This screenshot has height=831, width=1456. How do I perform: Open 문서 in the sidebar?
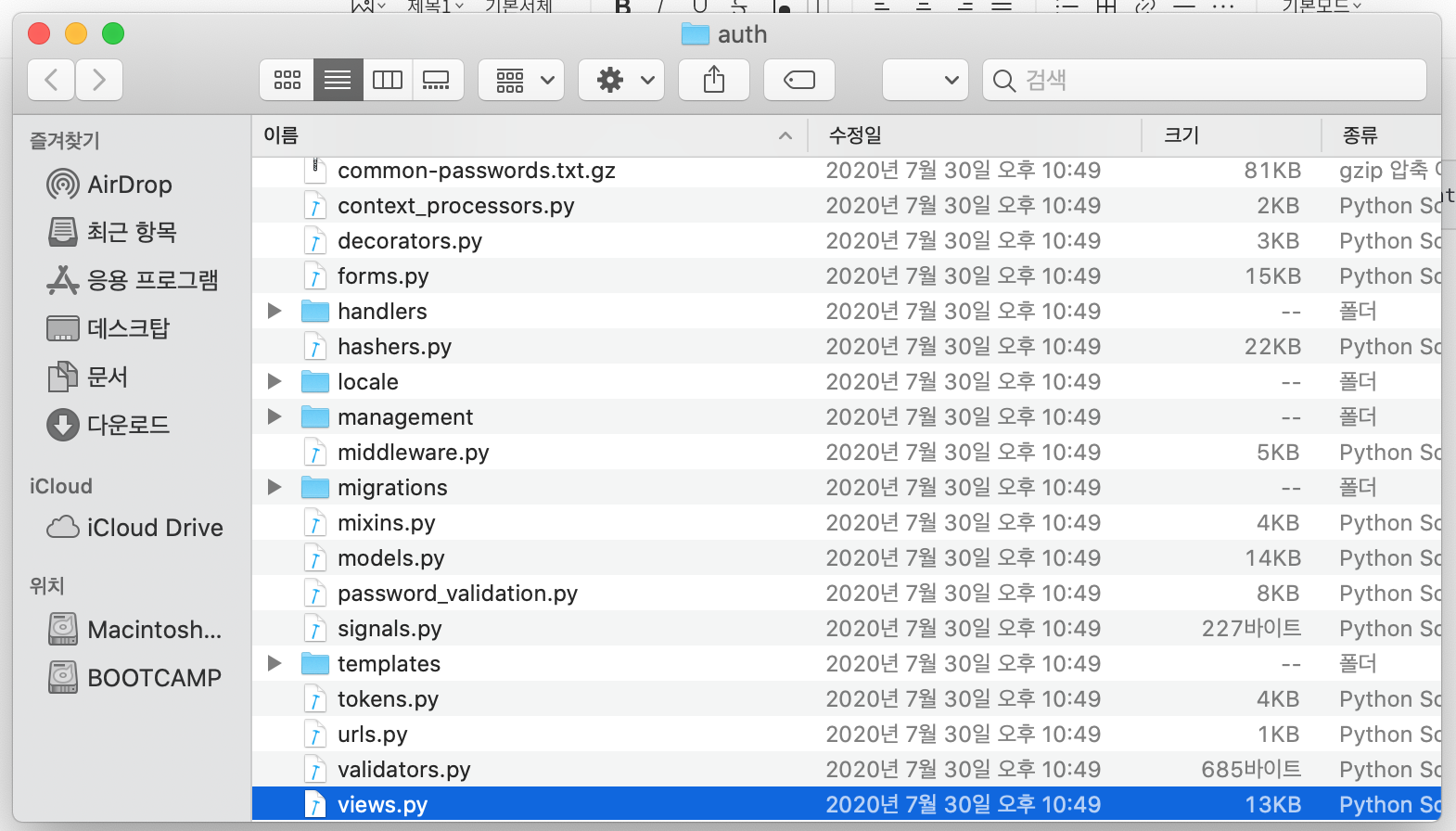(x=88, y=377)
